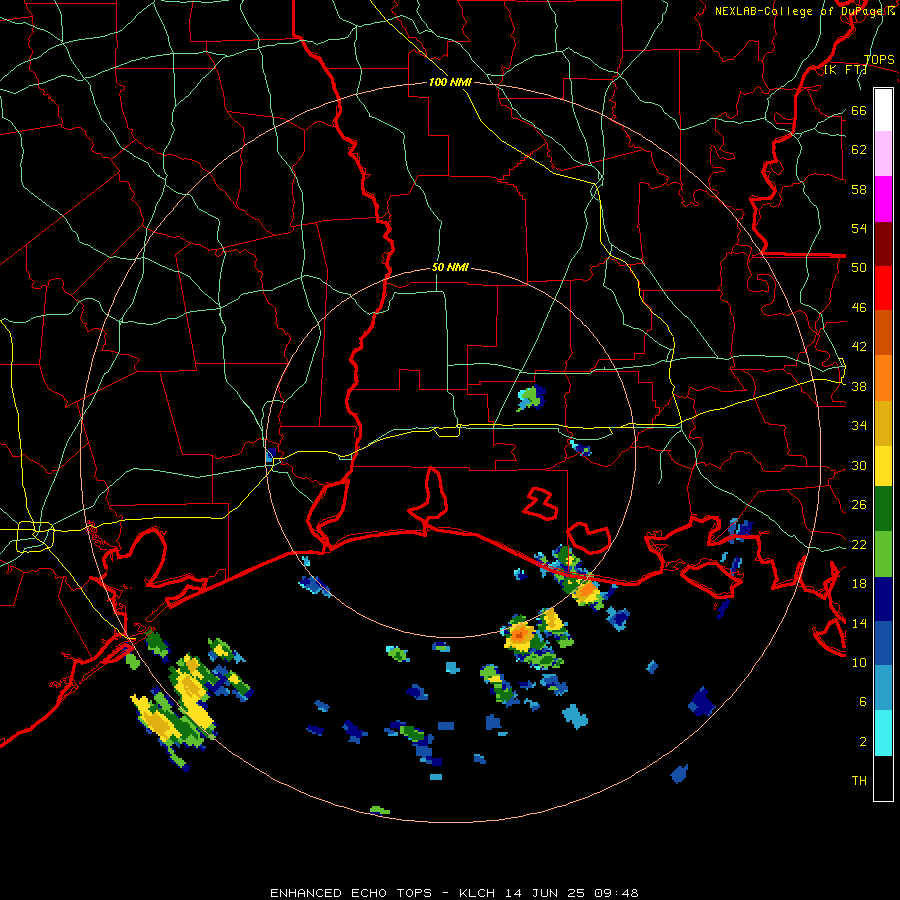Click the TOPS legend title
Viewport: 900px width, 900px height.
tap(879, 60)
